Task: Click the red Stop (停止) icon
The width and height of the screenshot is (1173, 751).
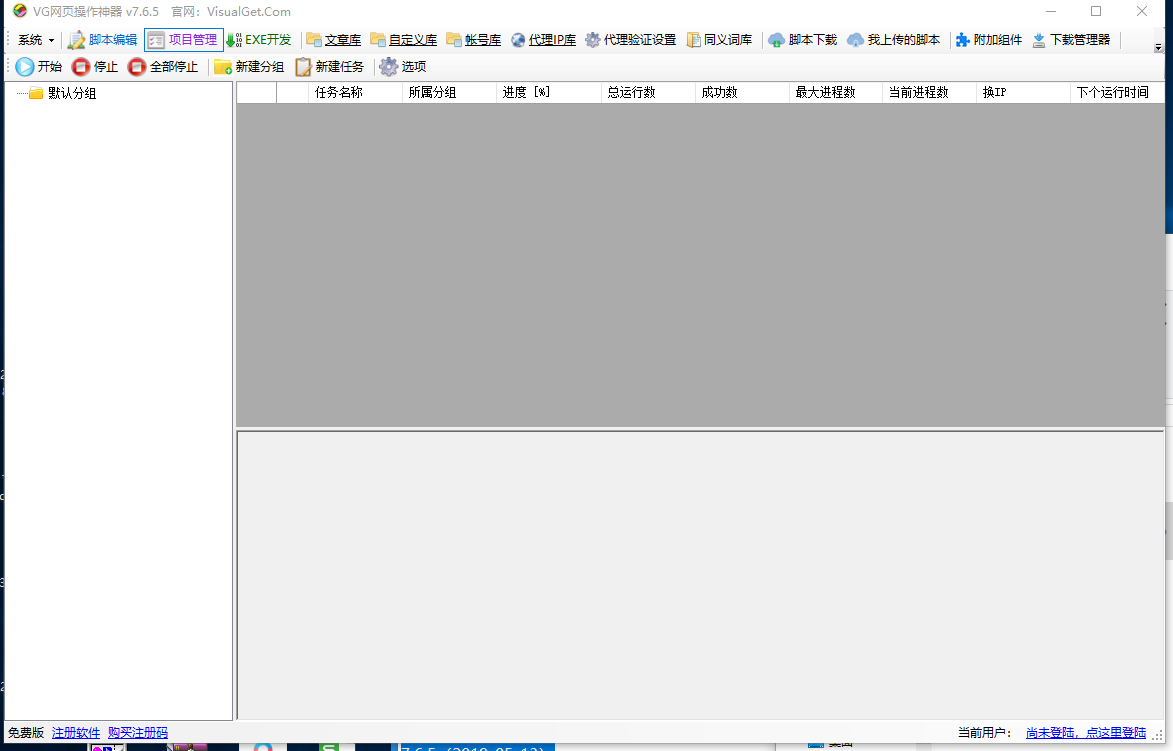Action: (x=81, y=67)
